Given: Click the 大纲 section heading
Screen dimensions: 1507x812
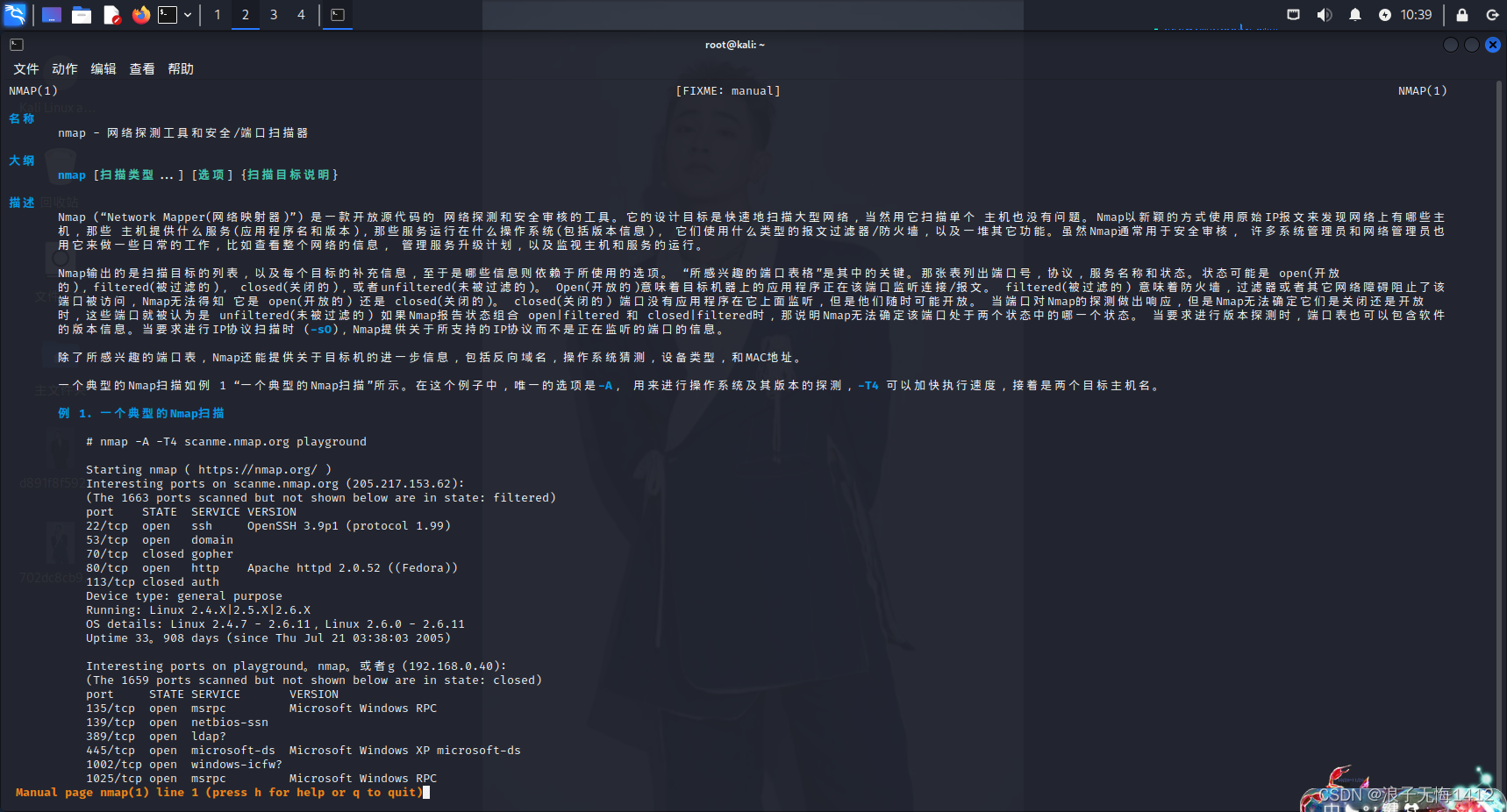Looking at the screenshot, I should 22,160.
